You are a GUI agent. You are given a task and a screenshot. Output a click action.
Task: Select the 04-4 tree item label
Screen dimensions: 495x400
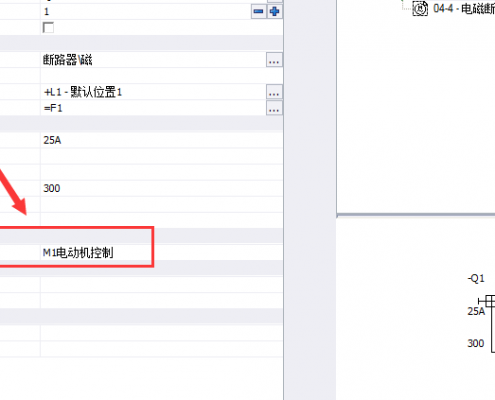point(464,9)
